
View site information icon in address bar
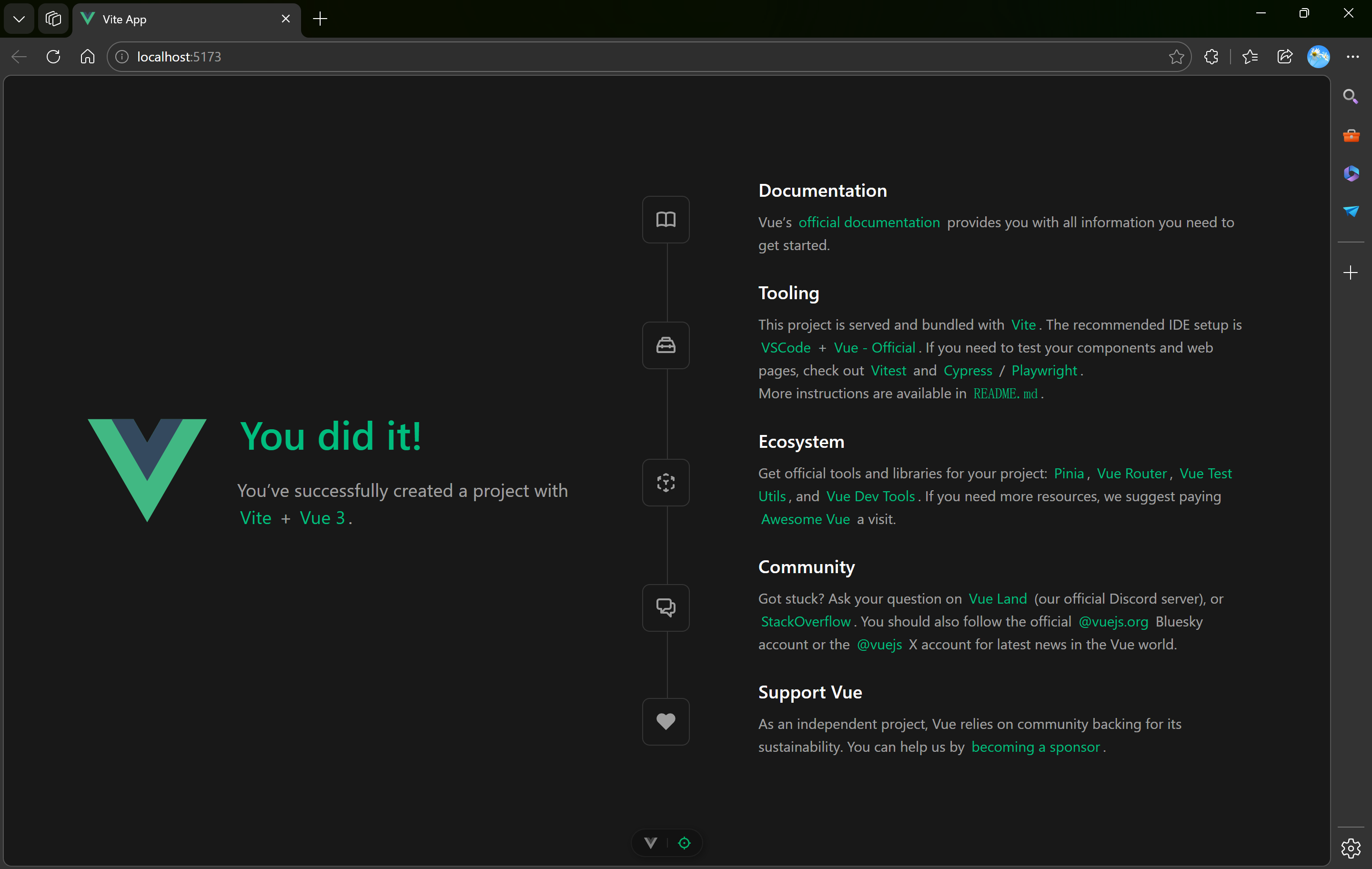[122, 57]
